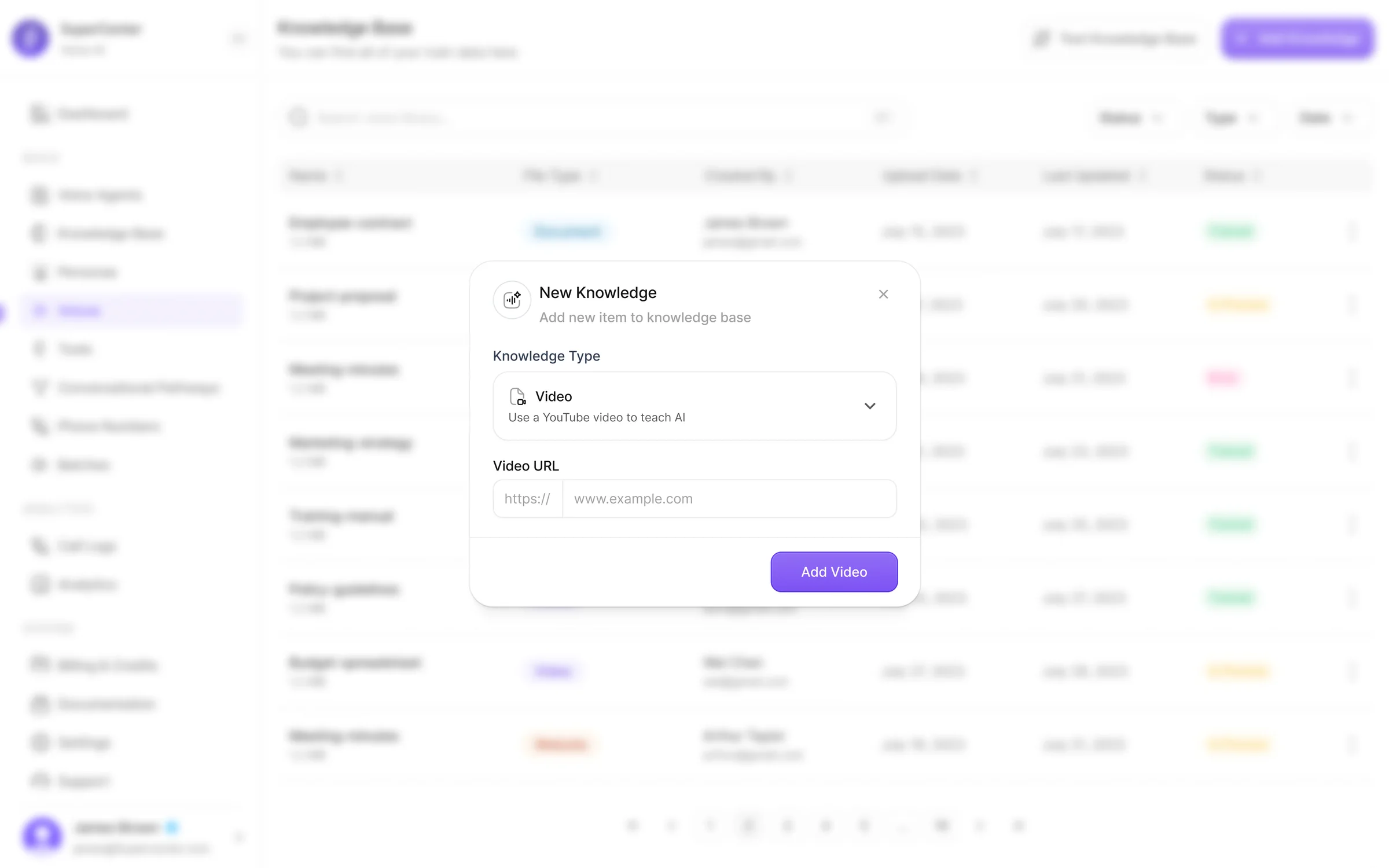Click inside the Video URL input field
Viewport: 1389px width, 868px height.
[729, 498]
